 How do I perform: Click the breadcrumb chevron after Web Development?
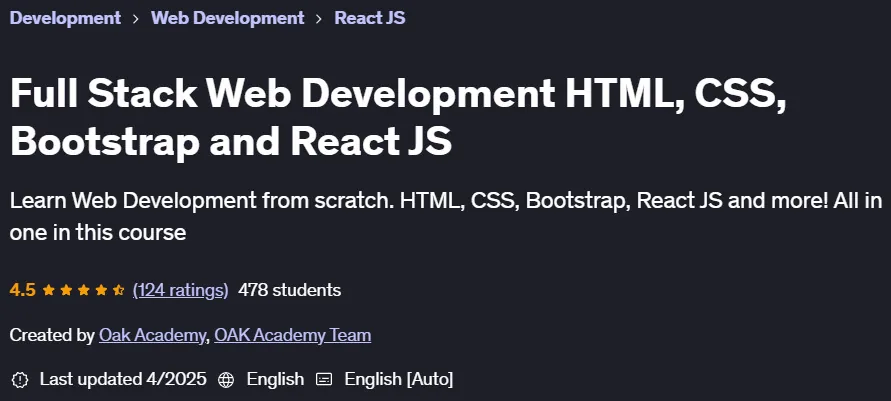(x=319, y=19)
